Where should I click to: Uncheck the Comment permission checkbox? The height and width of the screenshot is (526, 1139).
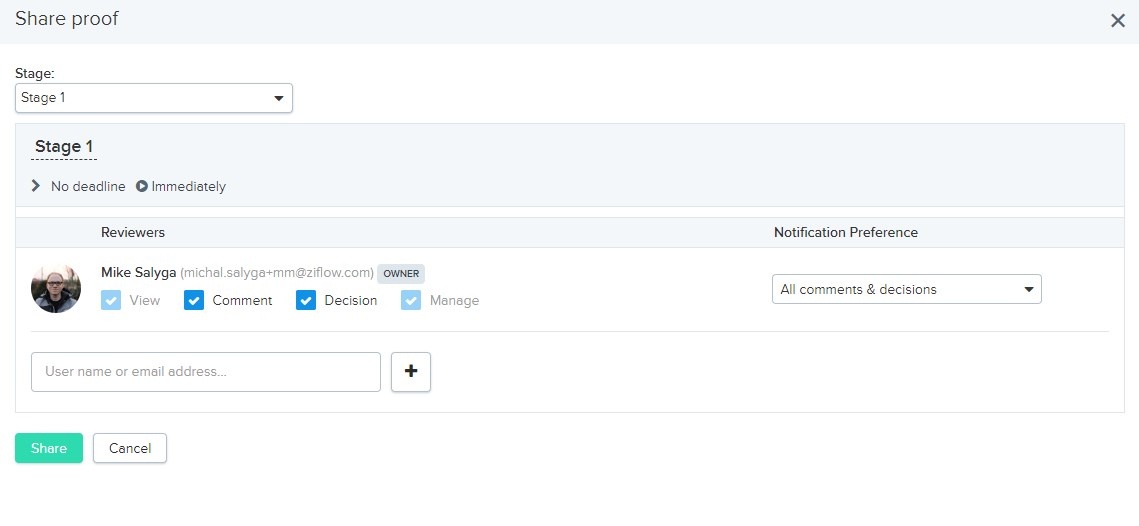tap(194, 300)
